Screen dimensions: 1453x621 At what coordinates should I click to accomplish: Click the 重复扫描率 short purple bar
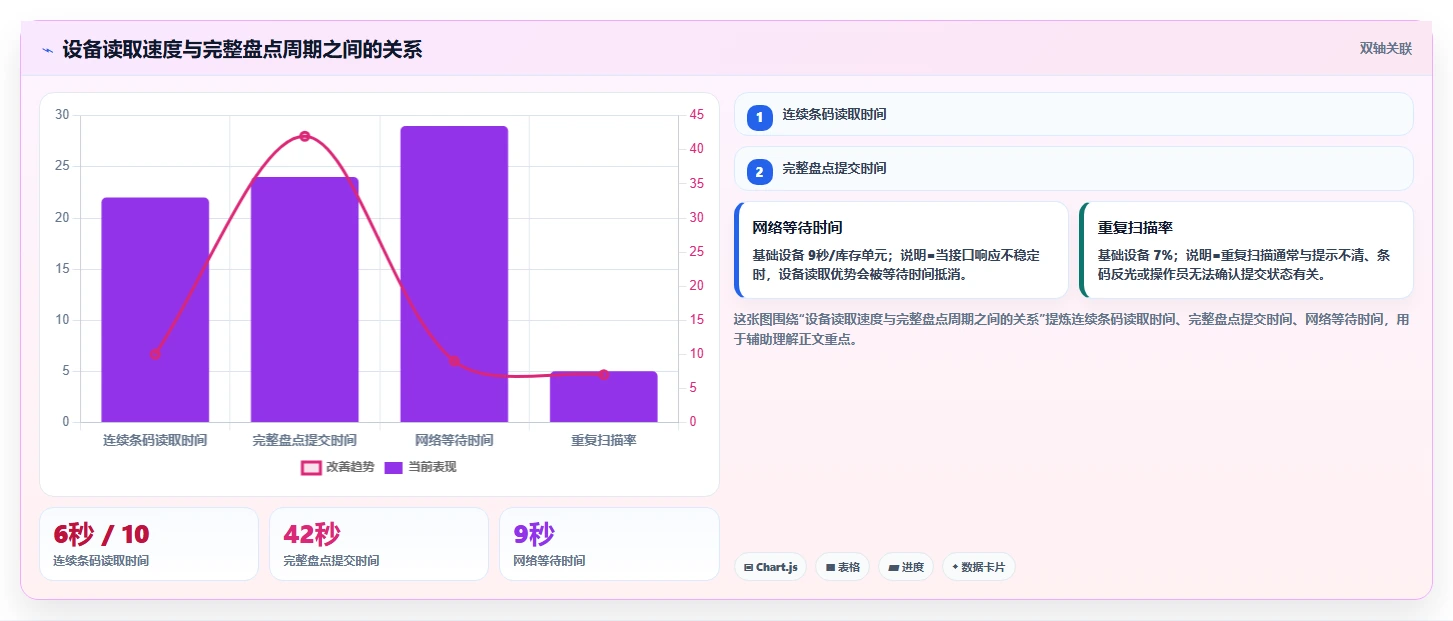(x=604, y=397)
